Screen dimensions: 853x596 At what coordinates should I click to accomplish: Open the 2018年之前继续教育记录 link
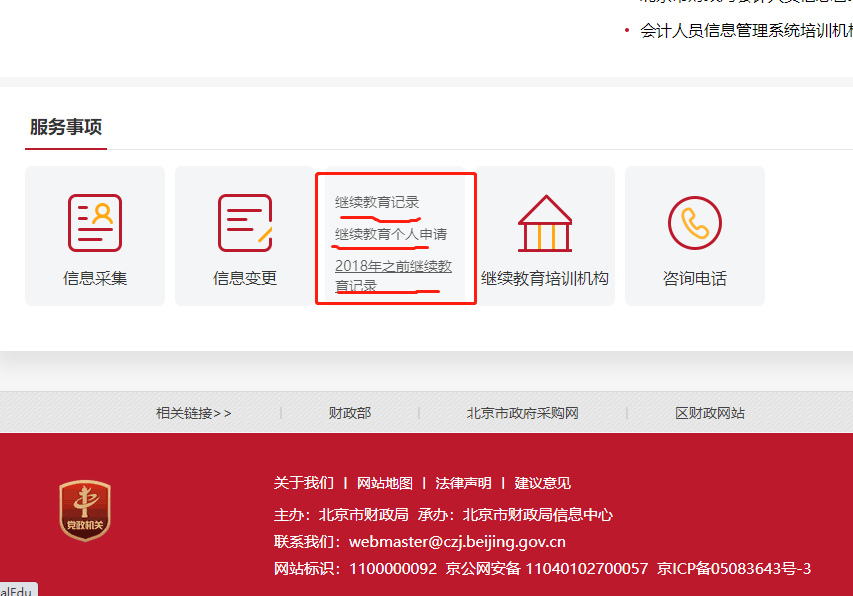click(393, 275)
